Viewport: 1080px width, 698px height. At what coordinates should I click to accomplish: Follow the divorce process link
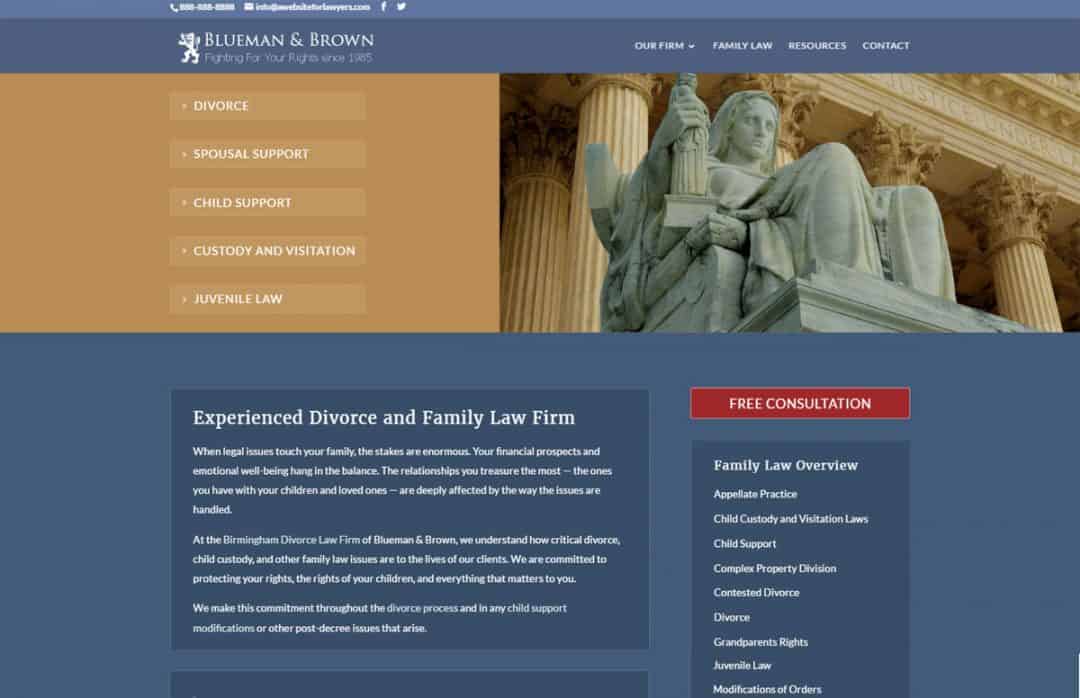(422, 608)
